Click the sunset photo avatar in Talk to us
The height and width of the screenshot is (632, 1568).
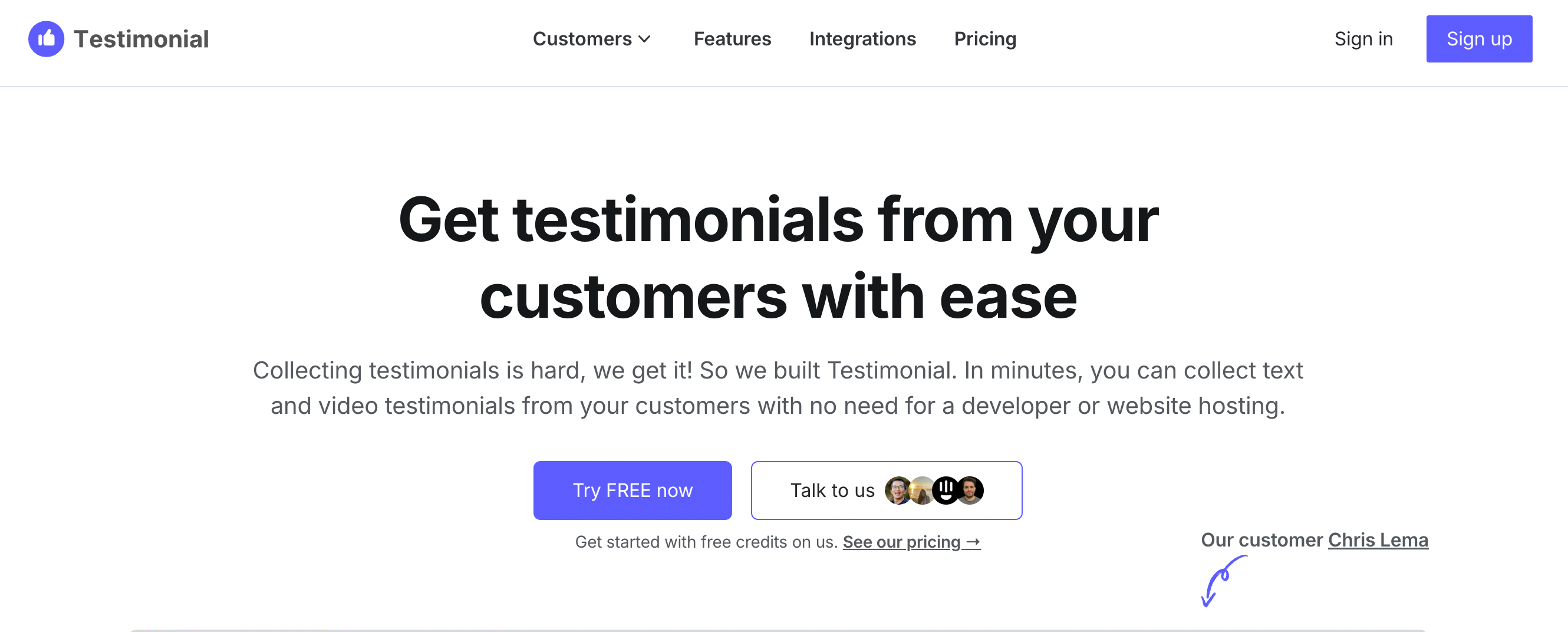(923, 490)
